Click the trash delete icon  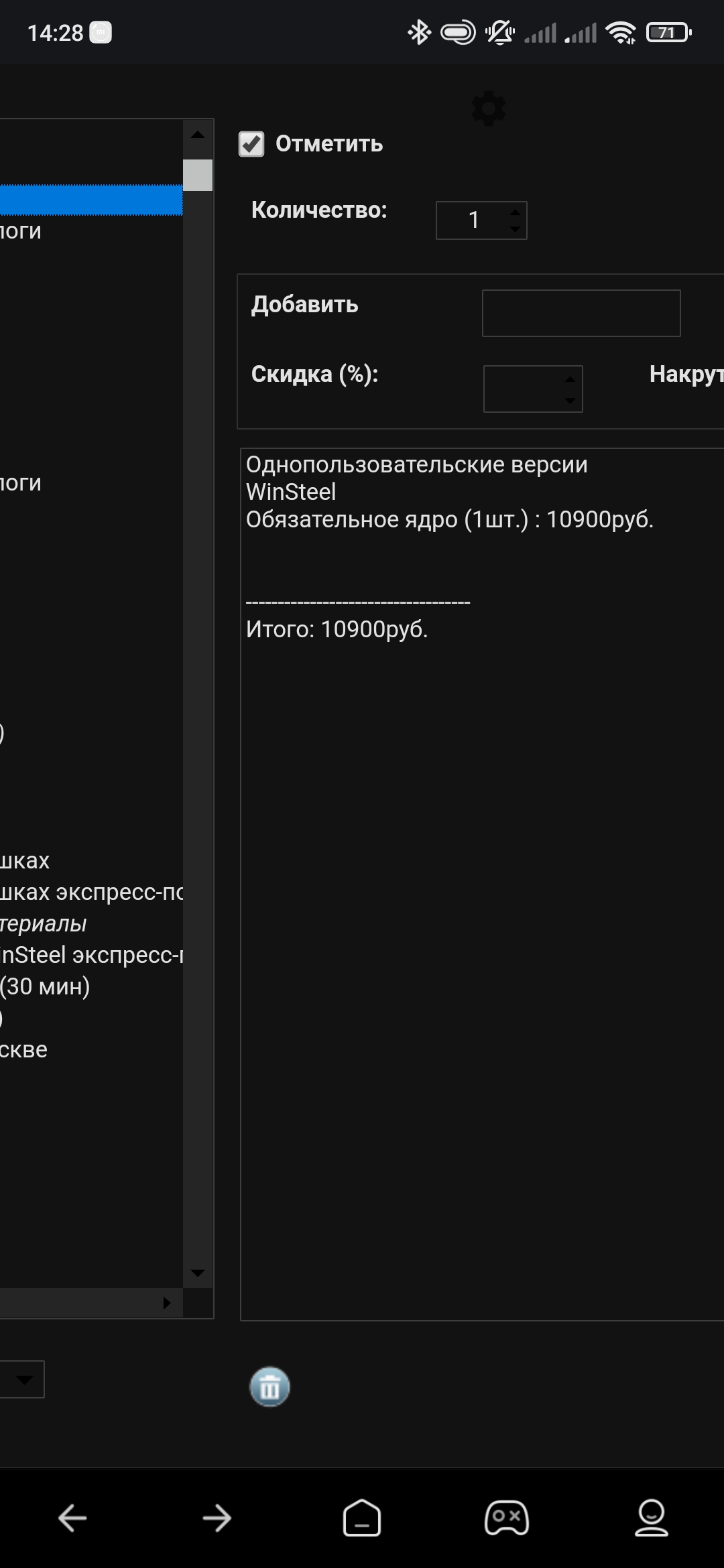[269, 1386]
